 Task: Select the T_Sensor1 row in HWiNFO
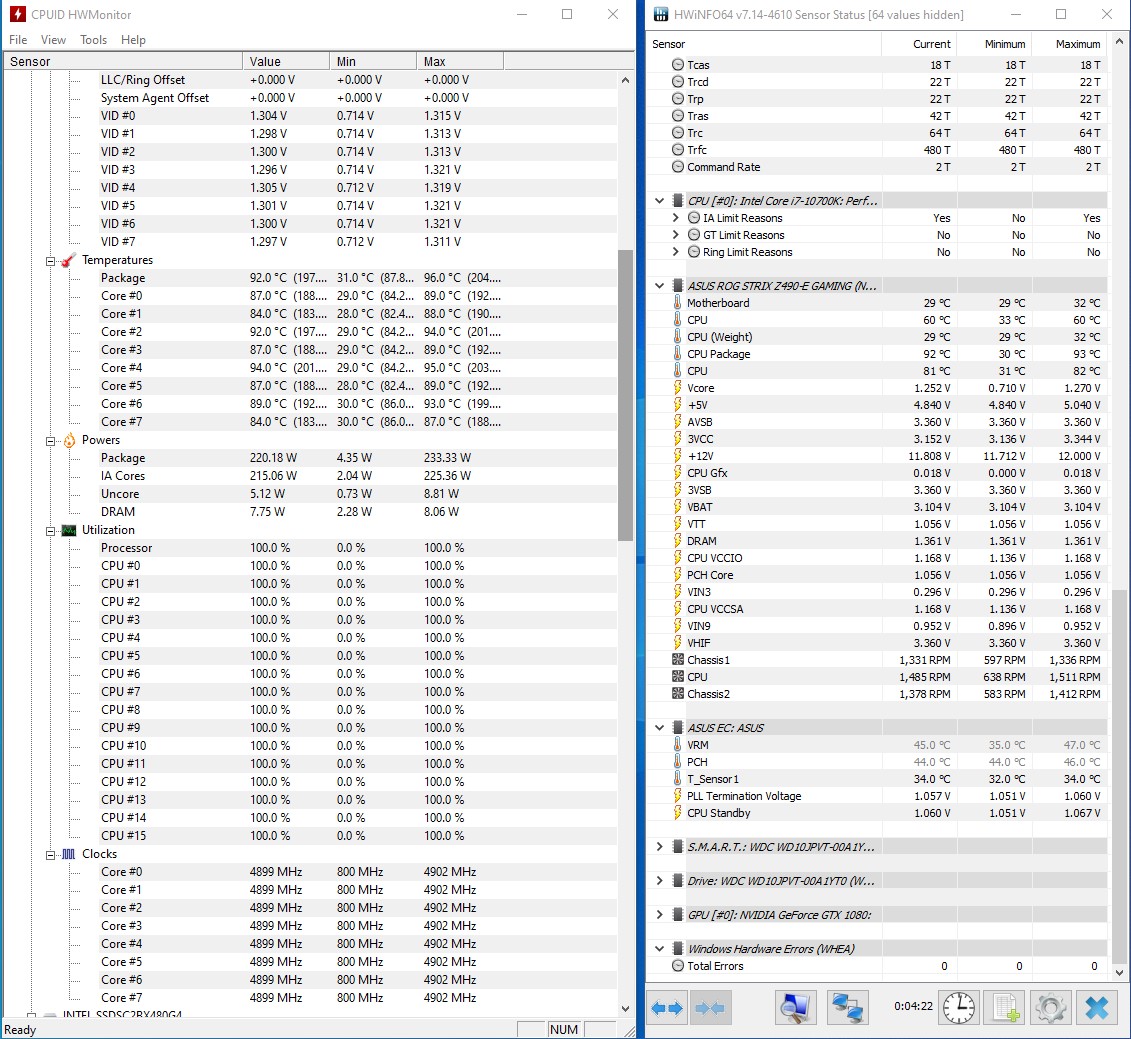coord(877,779)
